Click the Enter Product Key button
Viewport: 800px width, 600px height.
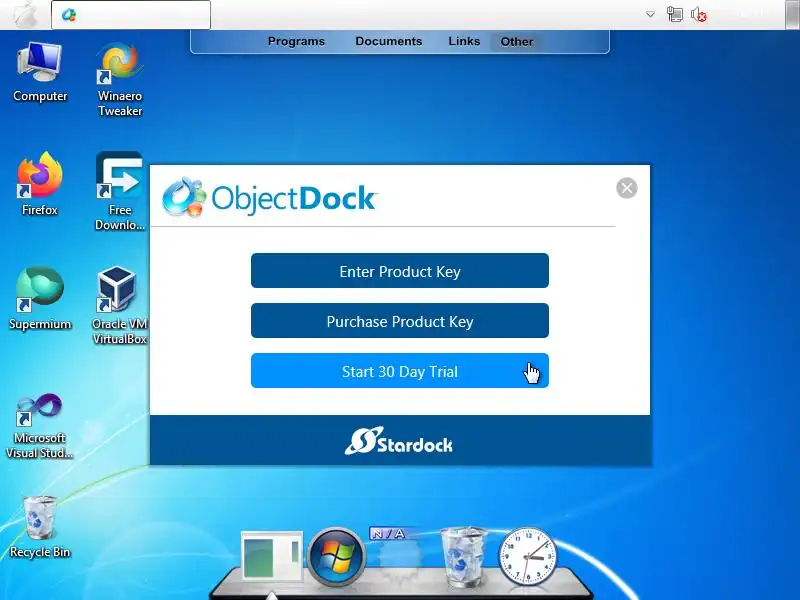tap(400, 271)
